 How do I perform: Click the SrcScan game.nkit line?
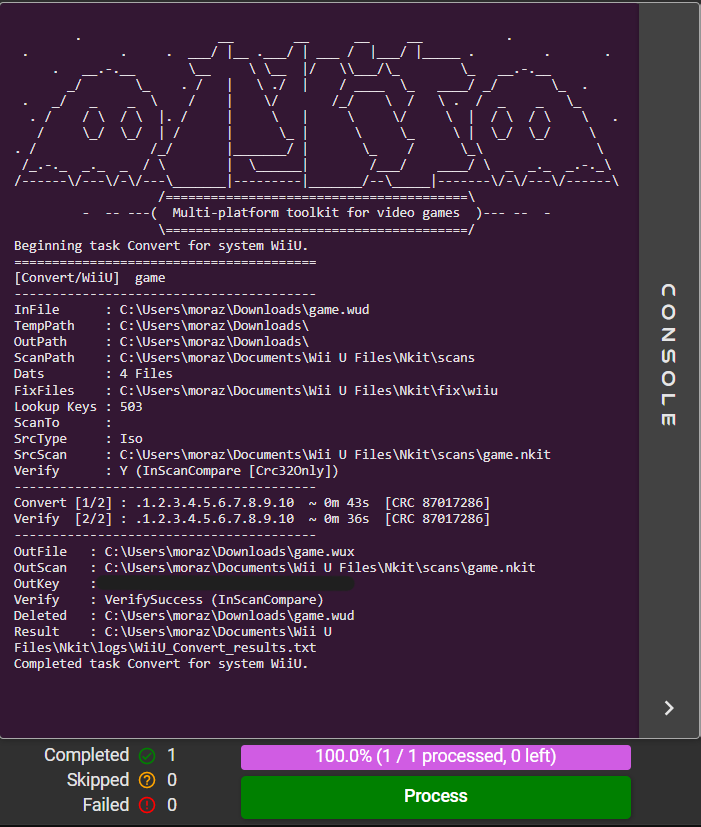pos(282,455)
